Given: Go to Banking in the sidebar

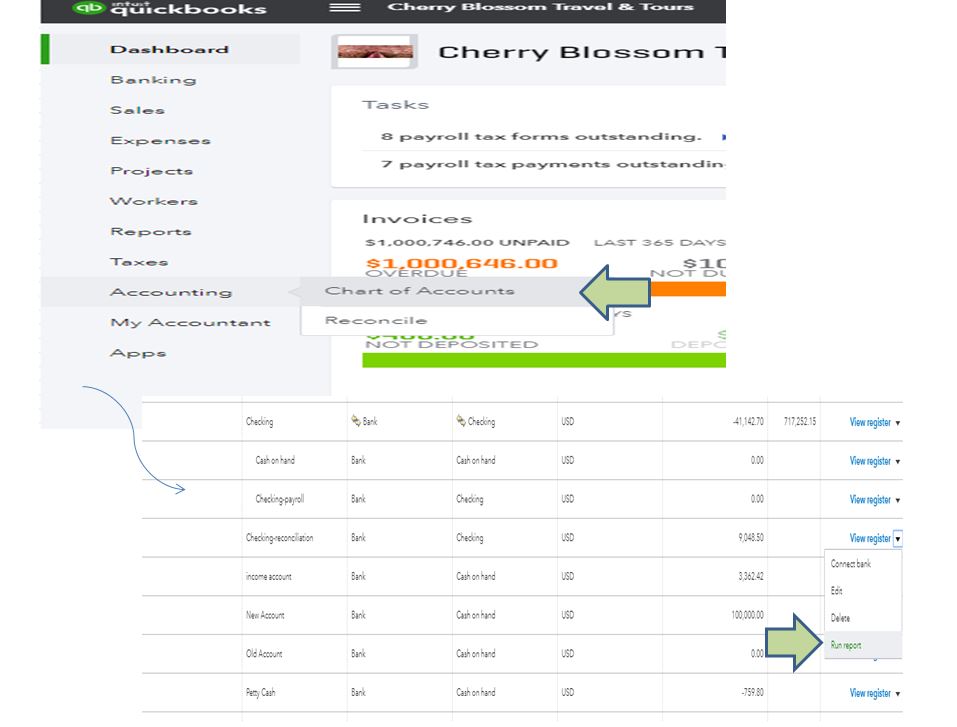Looking at the screenshot, I should click(153, 80).
